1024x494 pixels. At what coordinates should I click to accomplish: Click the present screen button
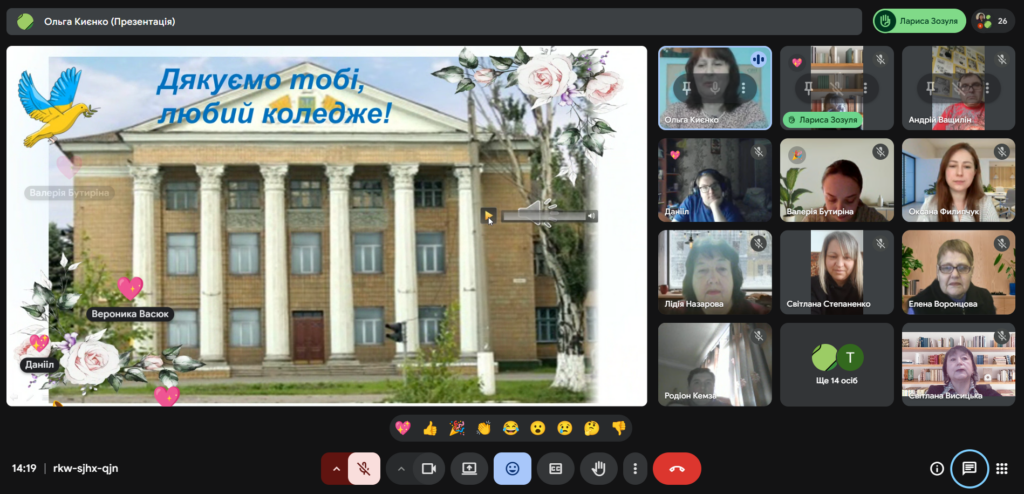pos(469,468)
